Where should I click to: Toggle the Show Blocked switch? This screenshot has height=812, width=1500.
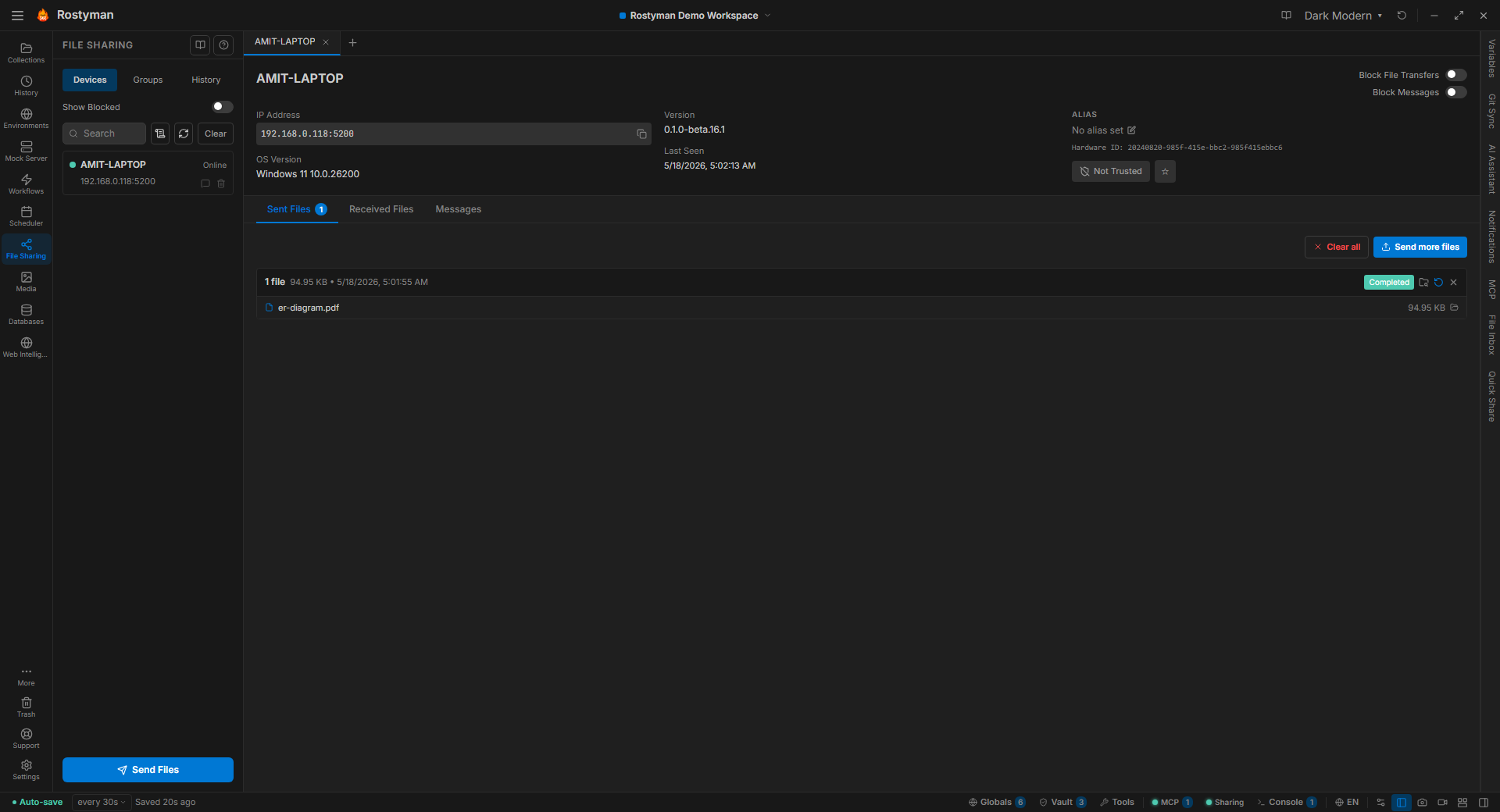tap(222, 107)
